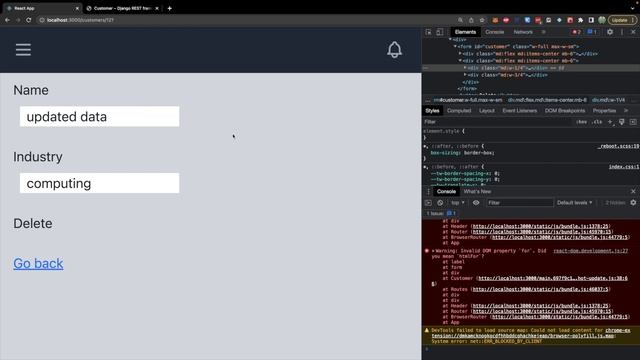Open a new browser tab
The height and width of the screenshot is (360, 640).
click(x=169, y=8)
